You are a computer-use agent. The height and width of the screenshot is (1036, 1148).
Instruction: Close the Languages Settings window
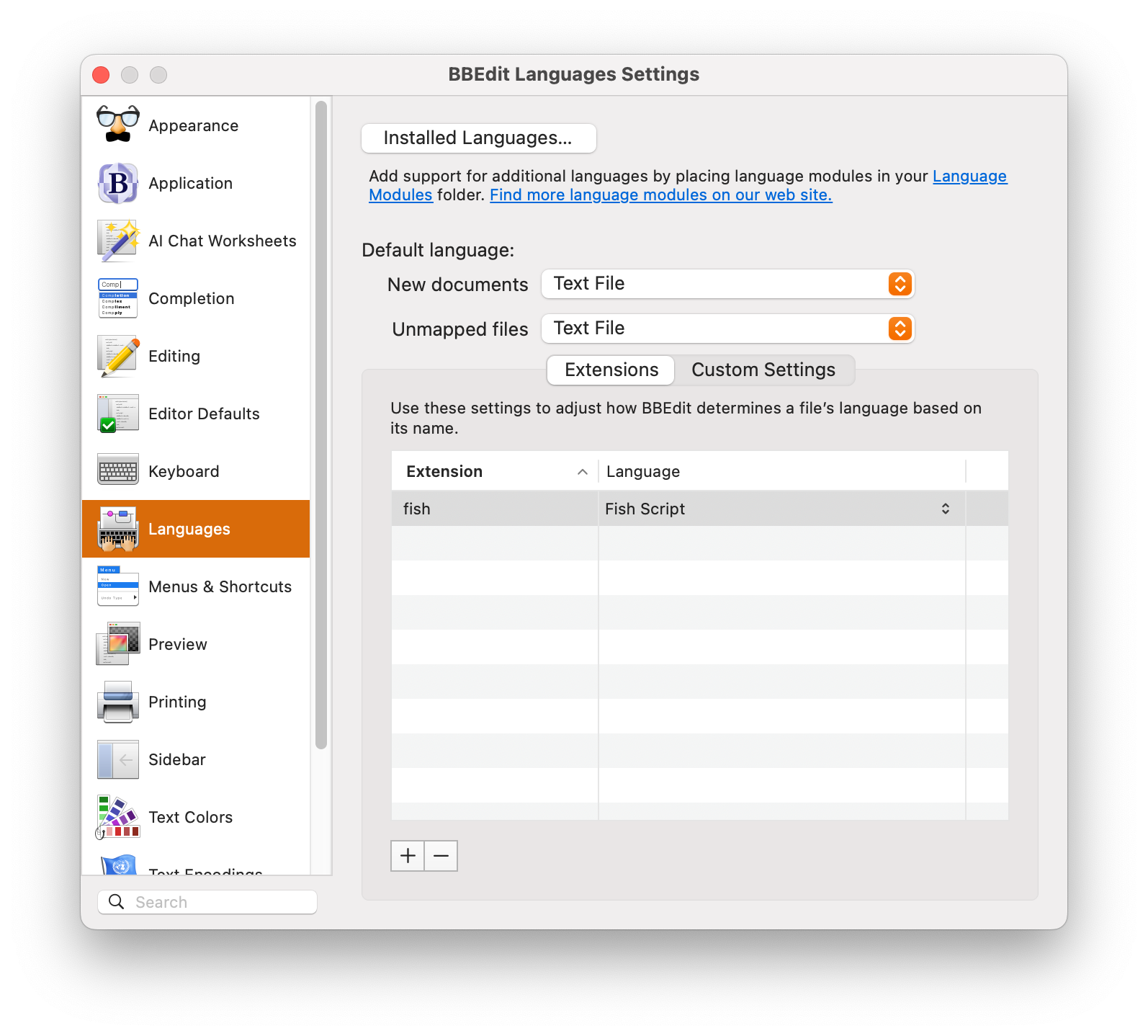tap(101, 75)
